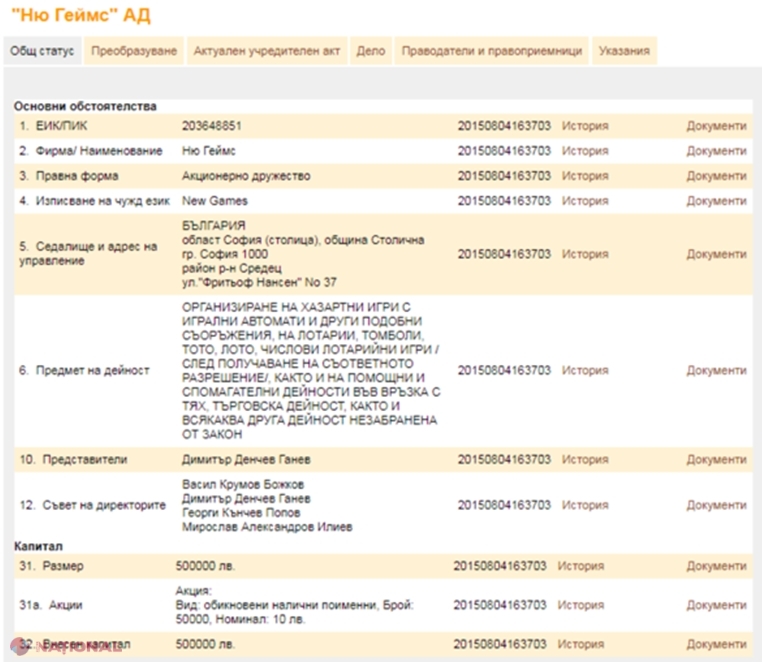Open Документи for Внесен капитал row
The height and width of the screenshot is (662, 762).
[716, 645]
